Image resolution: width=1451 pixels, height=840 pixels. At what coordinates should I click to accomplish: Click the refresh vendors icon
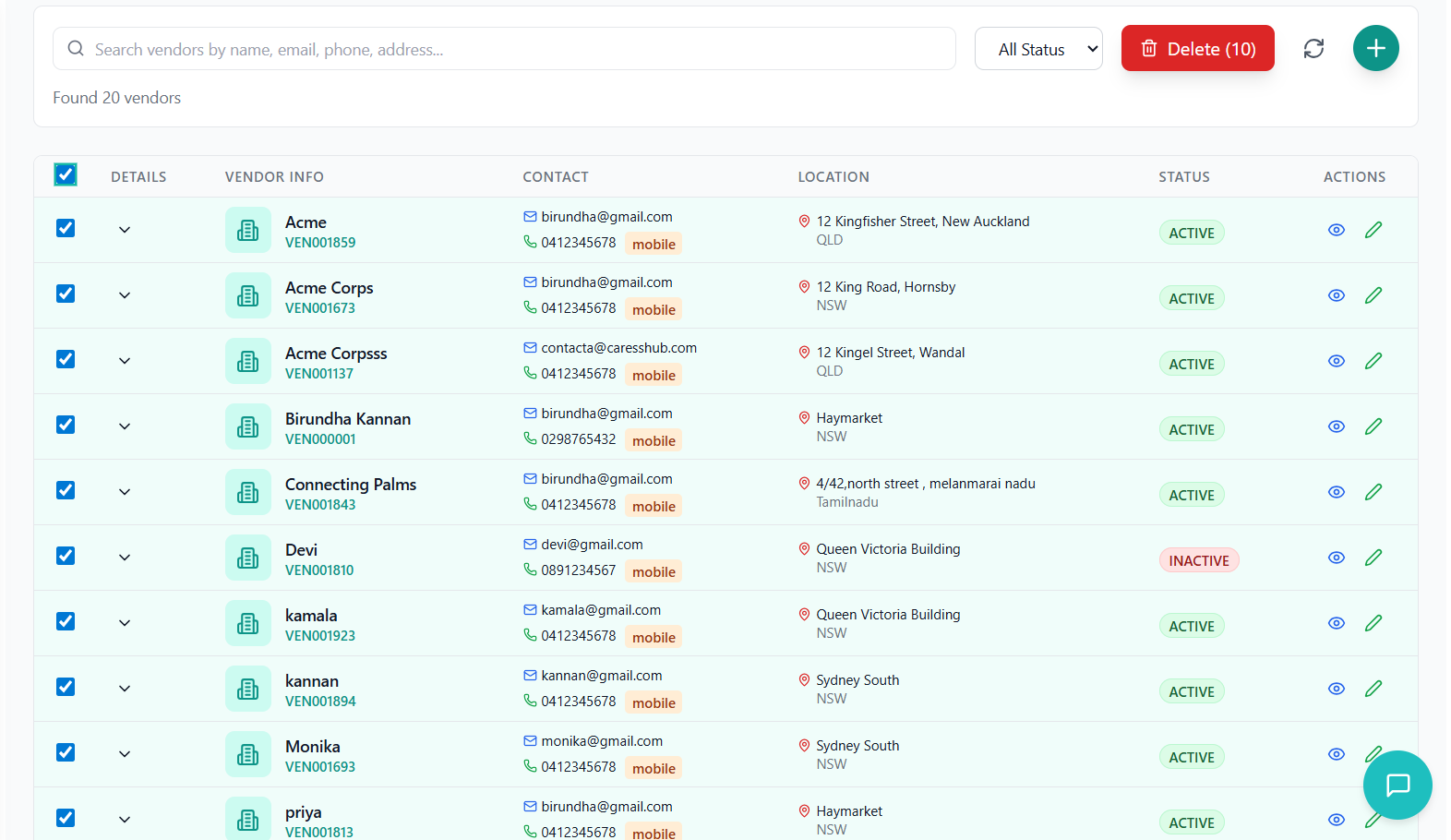1313,49
